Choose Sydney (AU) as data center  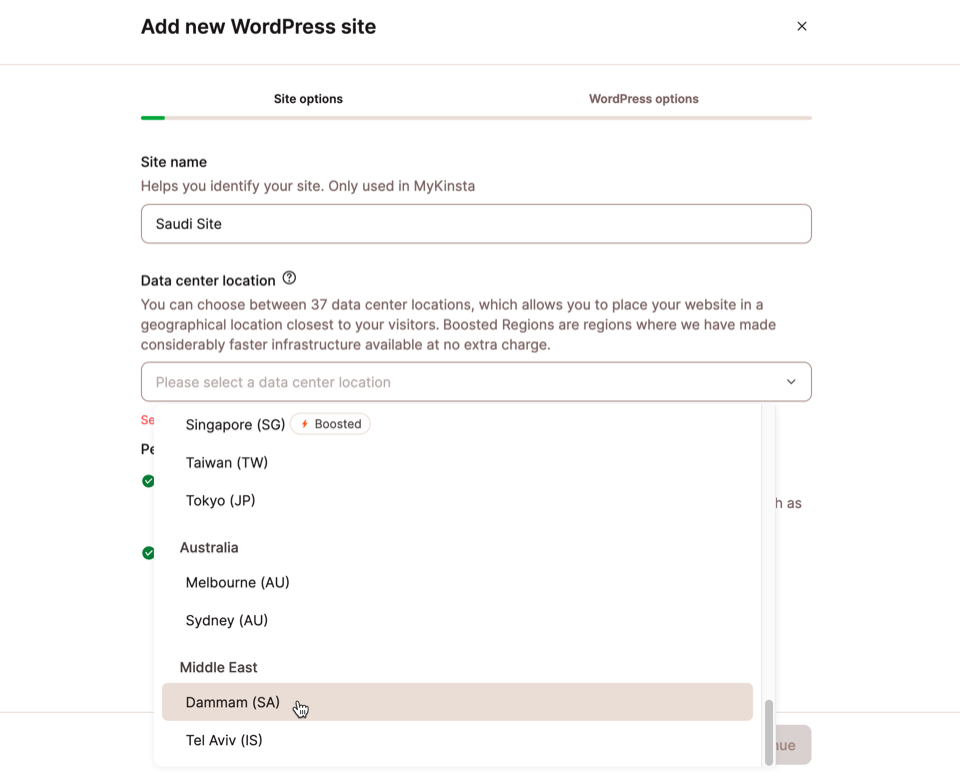(226, 620)
